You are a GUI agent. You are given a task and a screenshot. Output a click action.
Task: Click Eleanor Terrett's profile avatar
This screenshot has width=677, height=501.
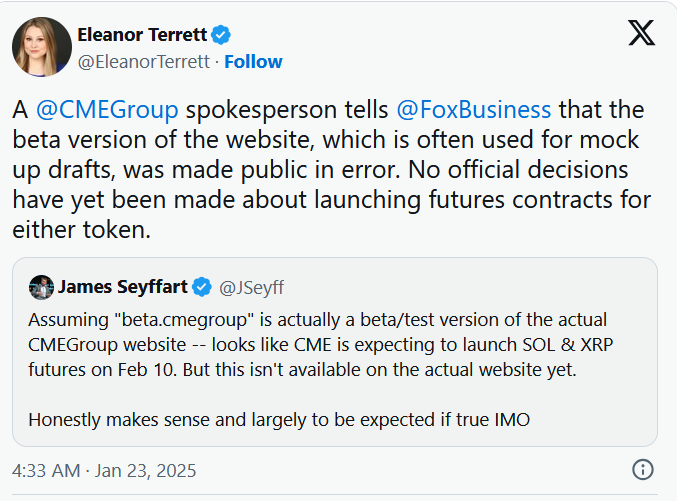point(41,48)
